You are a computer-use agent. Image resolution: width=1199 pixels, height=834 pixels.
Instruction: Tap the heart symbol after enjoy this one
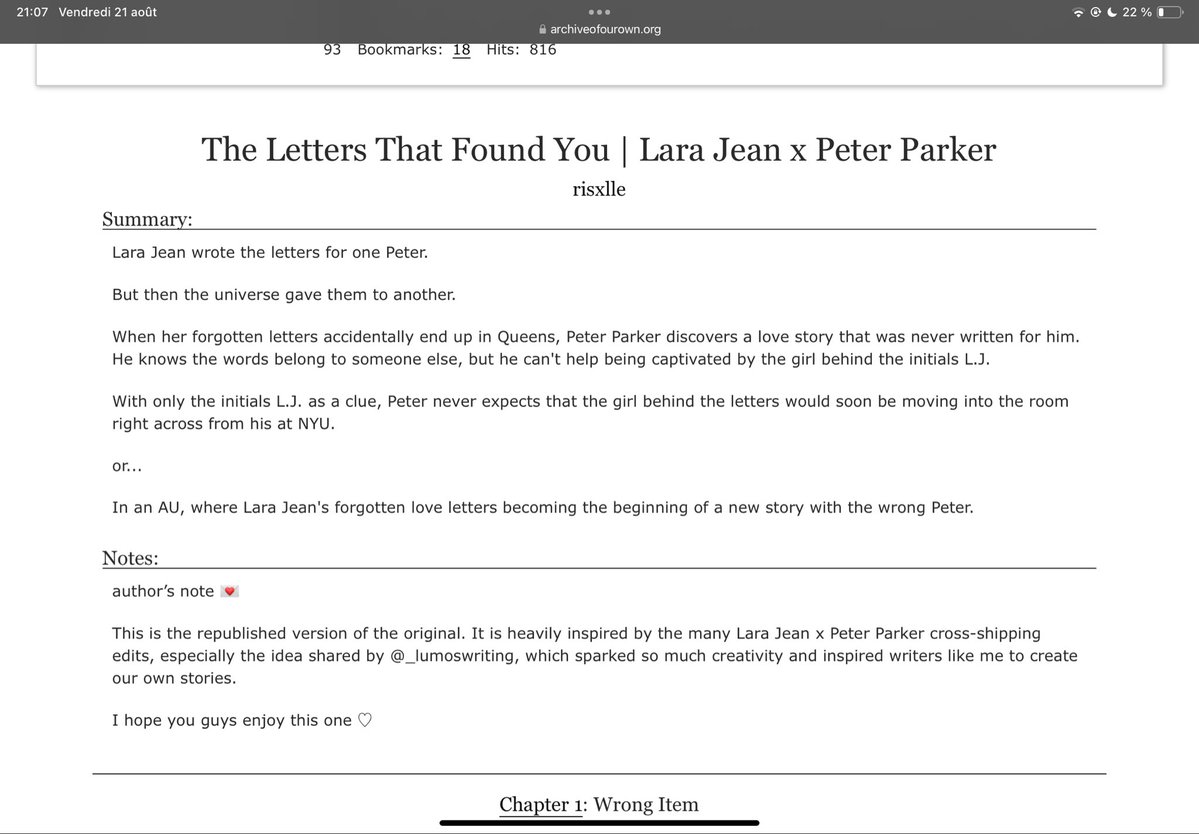[x=365, y=720]
